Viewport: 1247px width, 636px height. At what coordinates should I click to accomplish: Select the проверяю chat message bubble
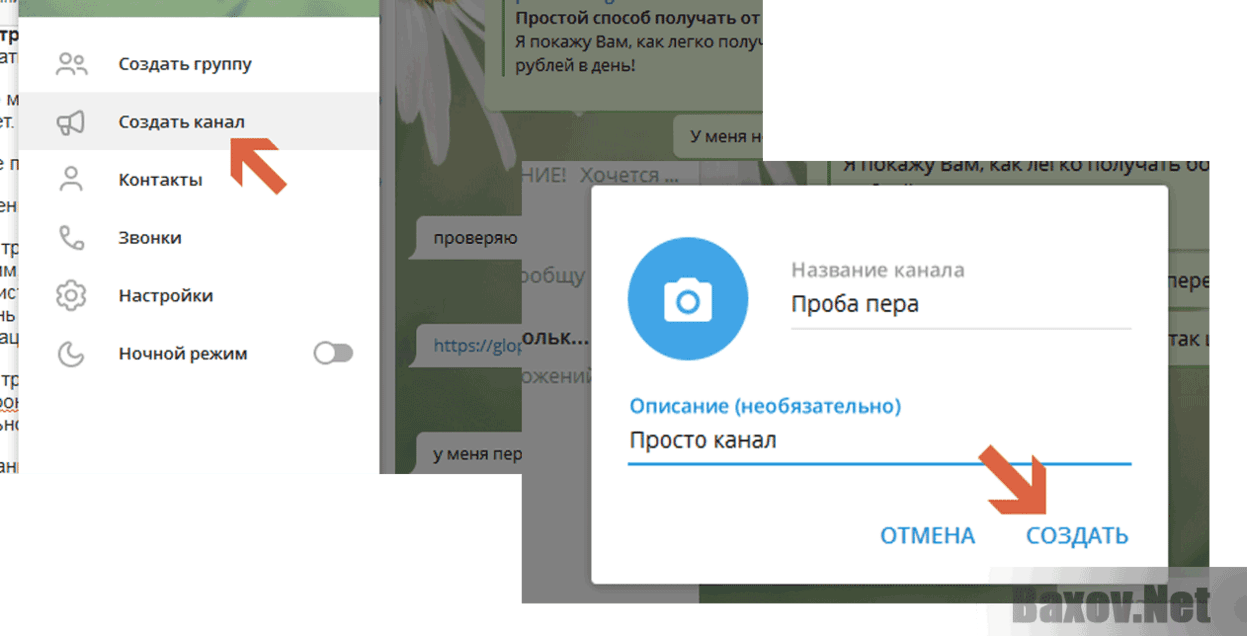476,237
